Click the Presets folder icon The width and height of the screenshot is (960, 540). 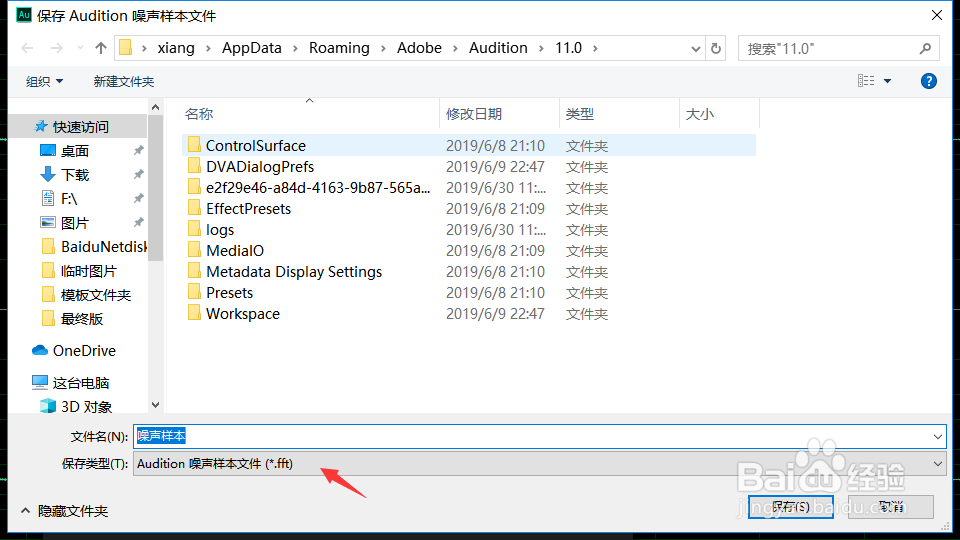coord(194,292)
